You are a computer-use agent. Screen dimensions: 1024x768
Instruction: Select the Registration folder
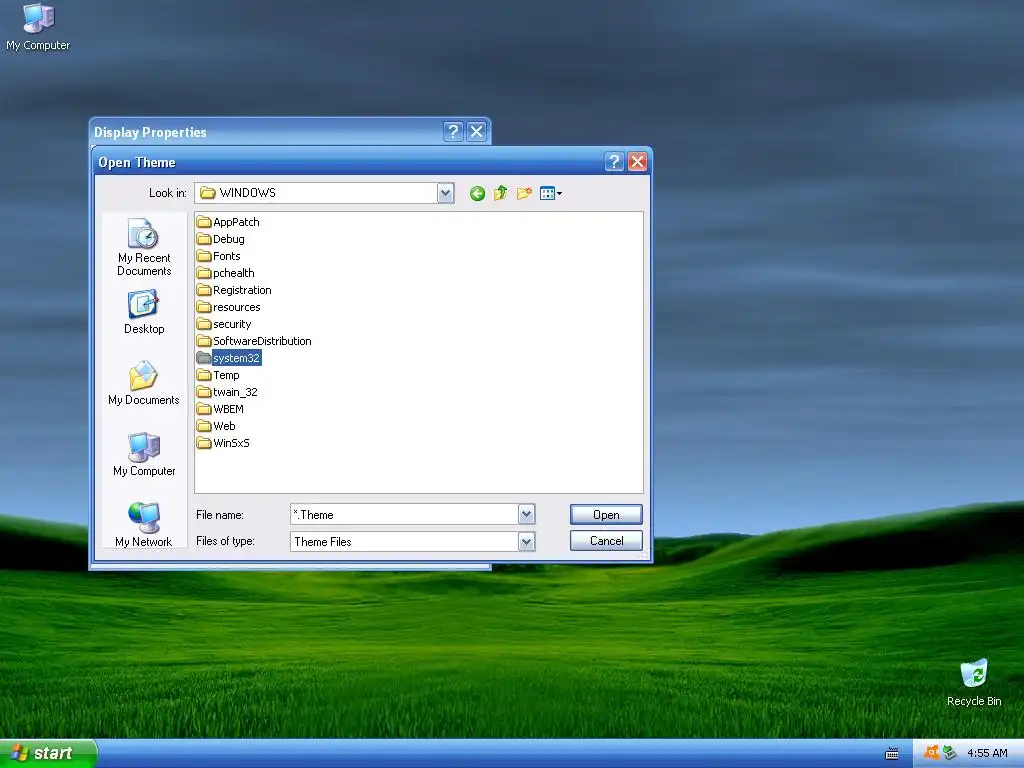[234, 290]
